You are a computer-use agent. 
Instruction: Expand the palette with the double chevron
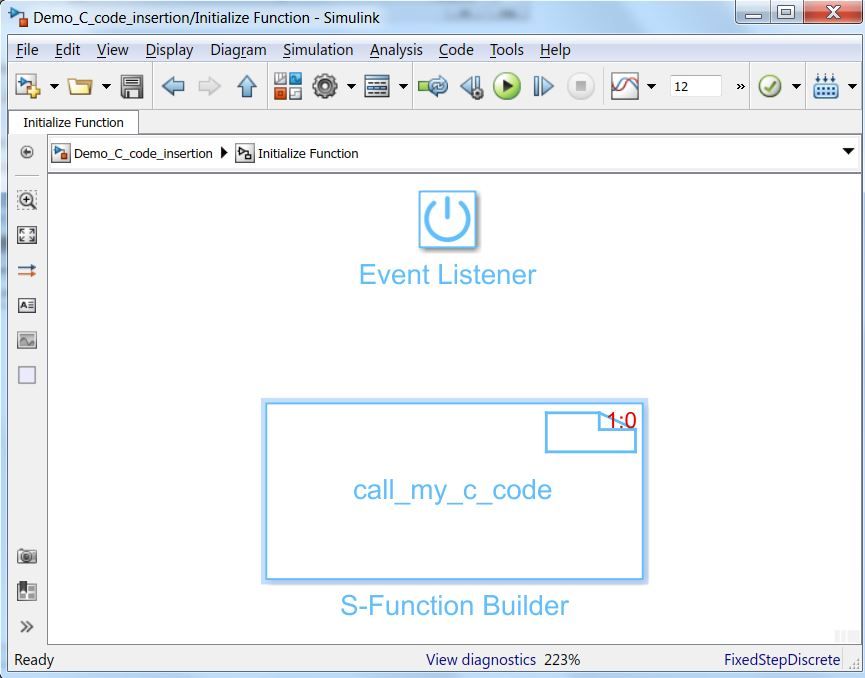[26, 626]
